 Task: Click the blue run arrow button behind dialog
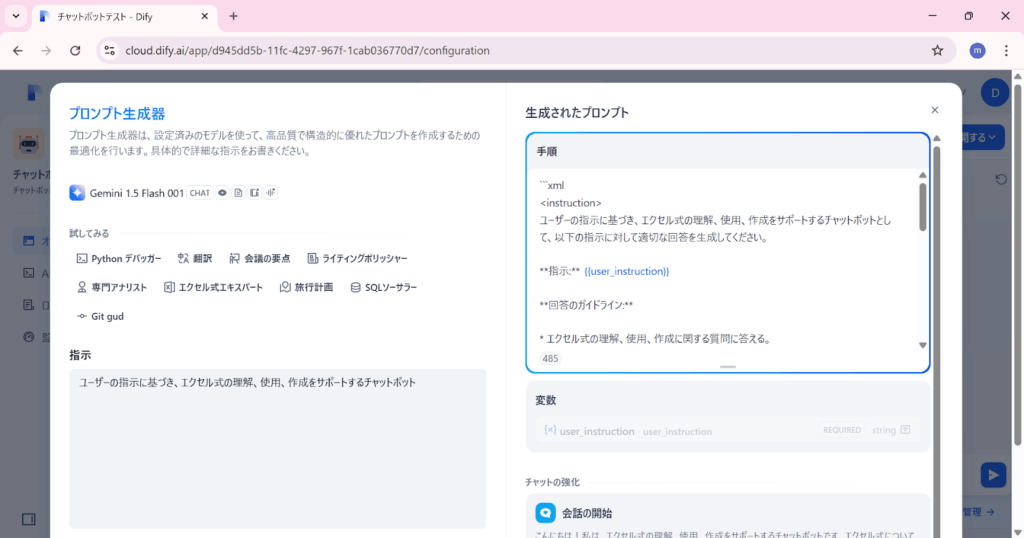(993, 475)
